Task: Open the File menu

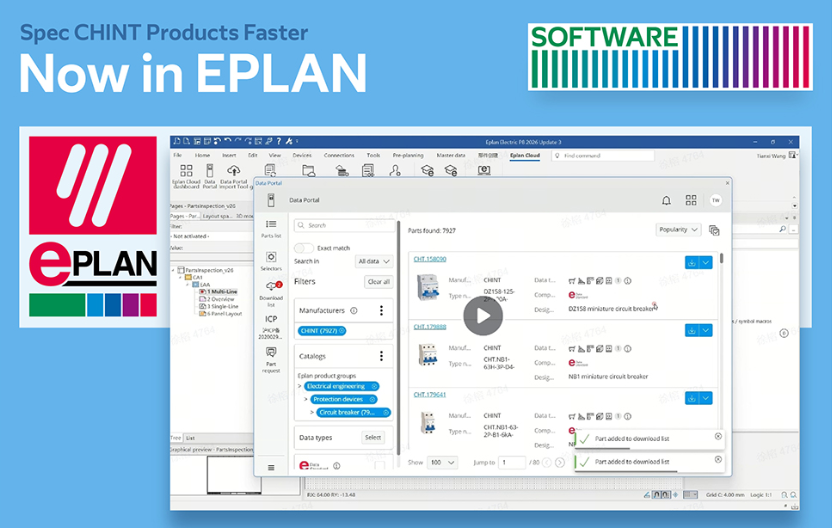Action: point(178,155)
